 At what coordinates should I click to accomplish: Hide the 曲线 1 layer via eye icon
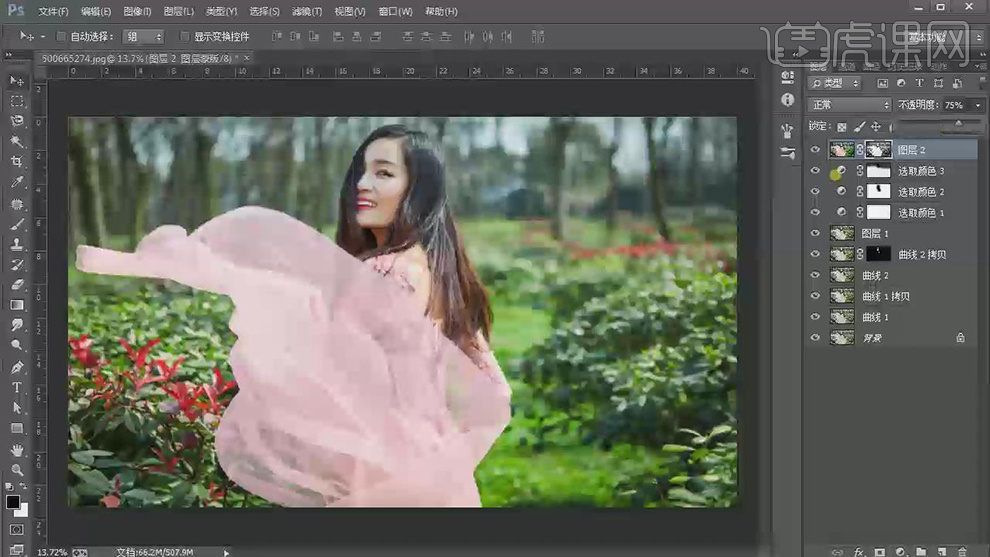816,317
